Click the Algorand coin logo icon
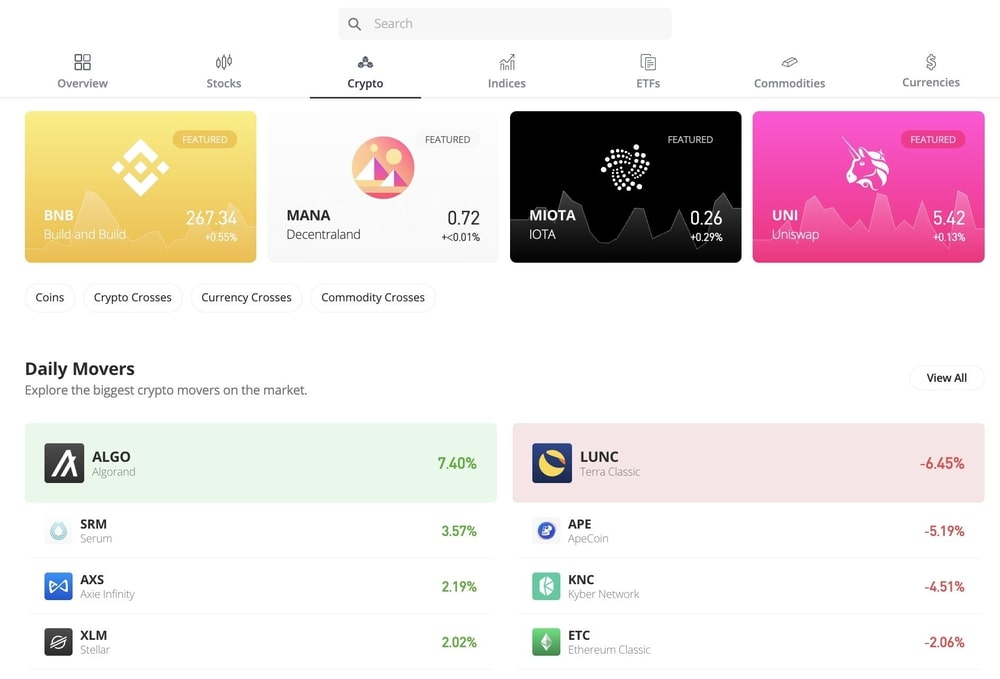 click(x=64, y=463)
